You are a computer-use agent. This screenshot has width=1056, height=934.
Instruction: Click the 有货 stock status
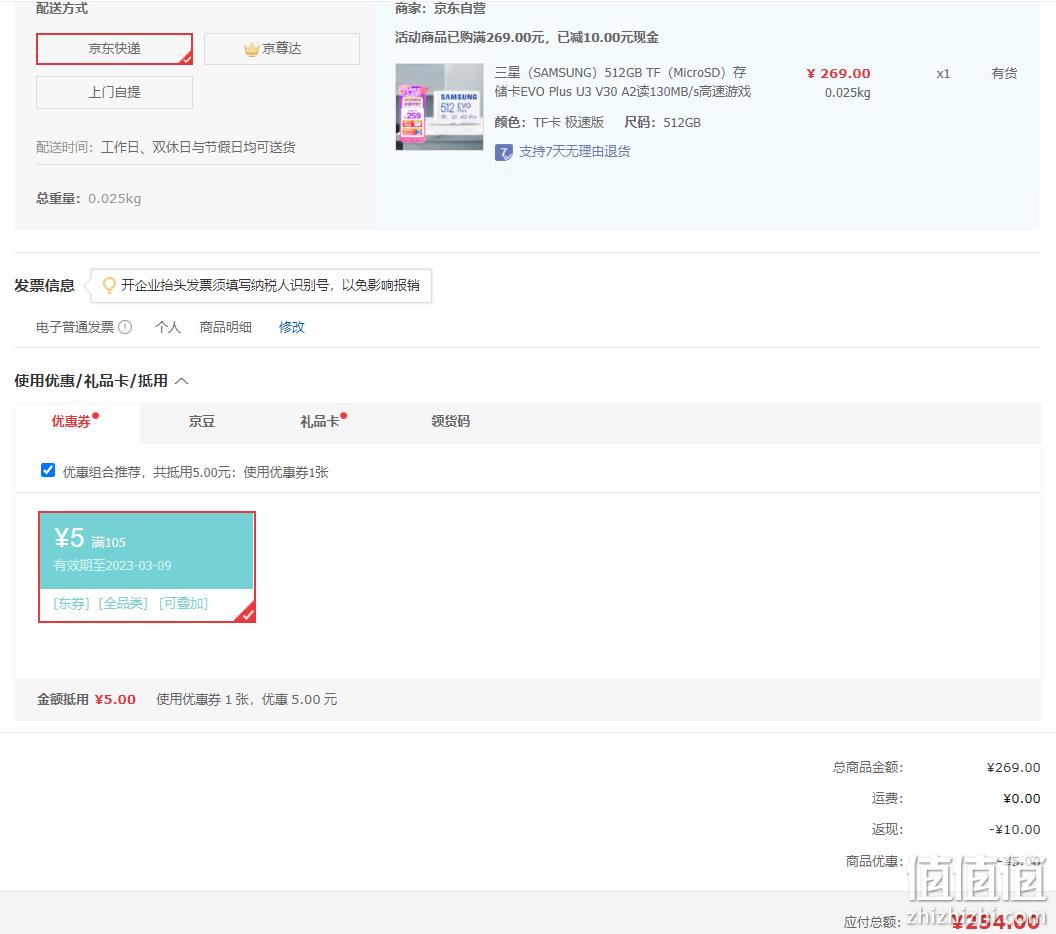1003,73
